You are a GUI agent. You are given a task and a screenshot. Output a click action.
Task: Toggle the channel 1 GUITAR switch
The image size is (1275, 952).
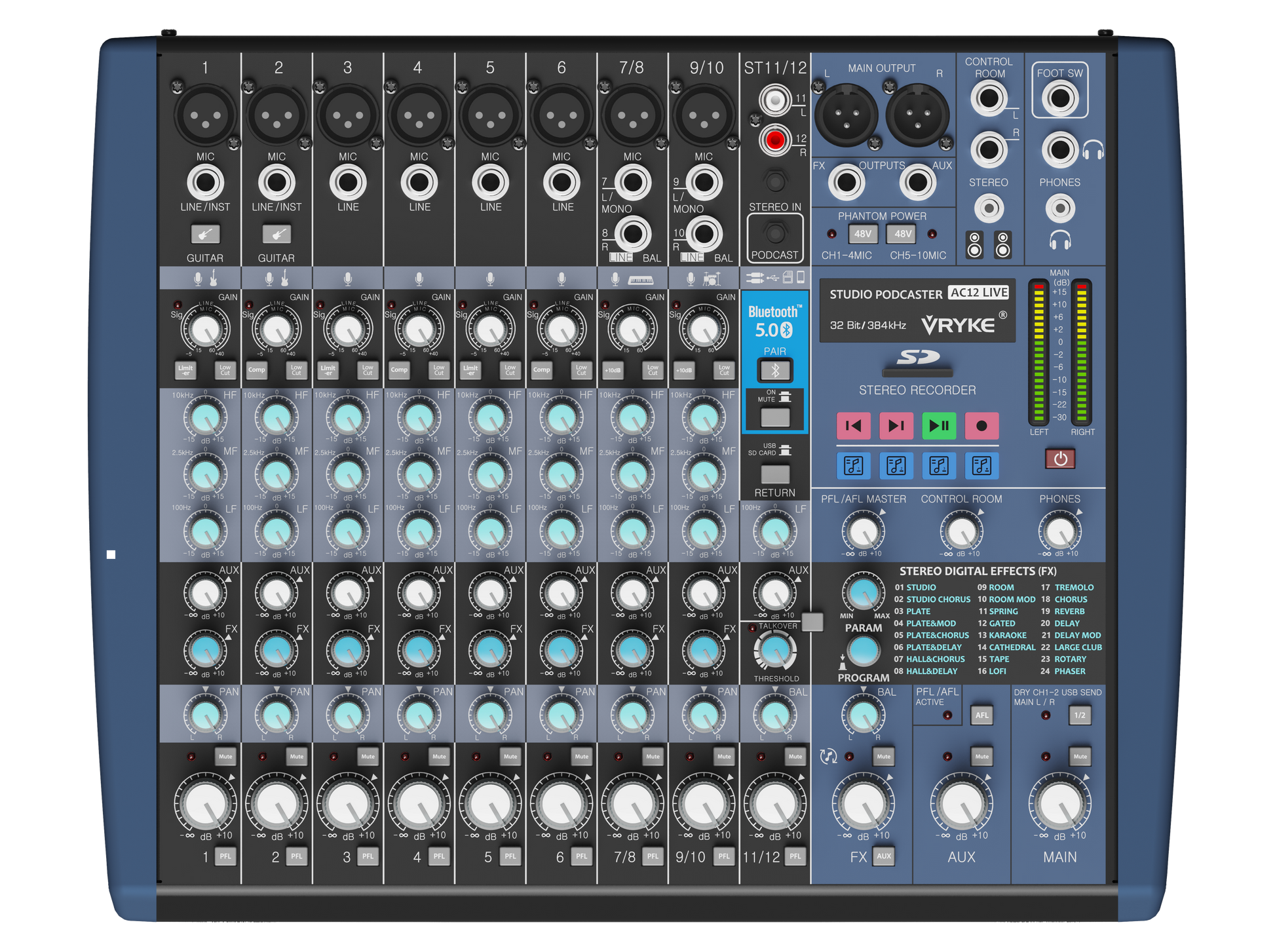pos(205,234)
